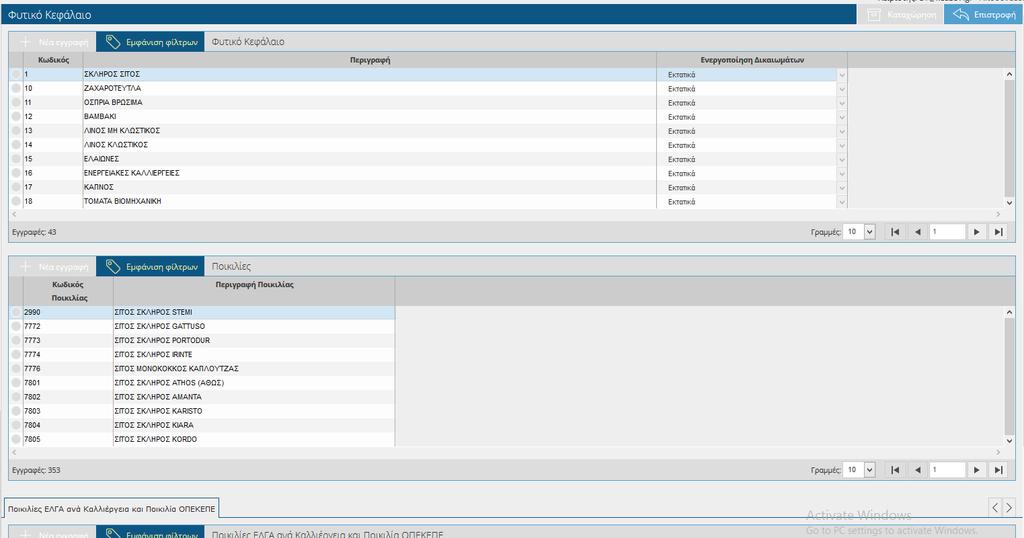Open rights dropdown for ΒΑΜΒΑΚΙ
The width and height of the screenshot is (1024, 538).
[842, 118]
